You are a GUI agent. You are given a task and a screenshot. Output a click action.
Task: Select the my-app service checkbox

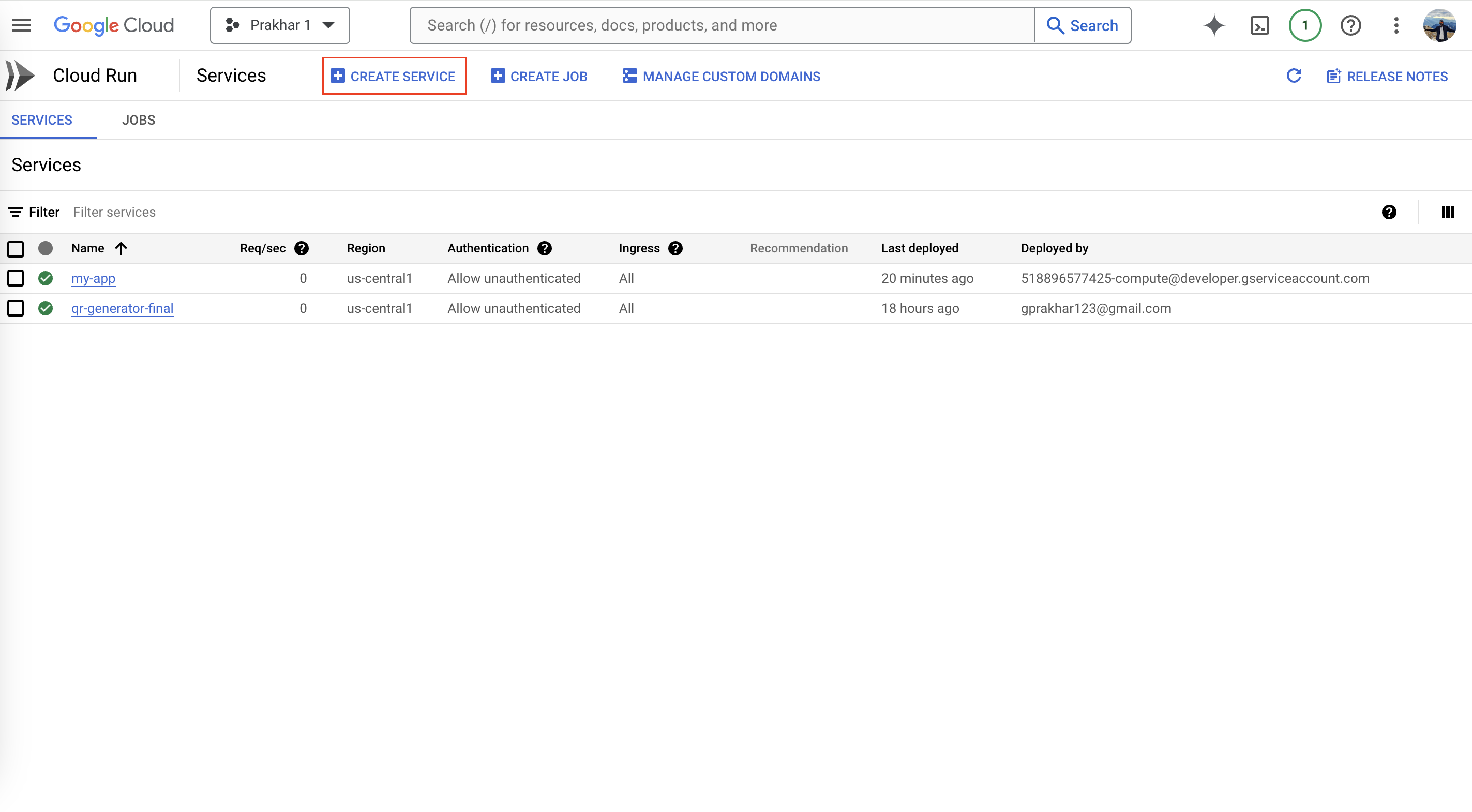(x=16, y=278)
